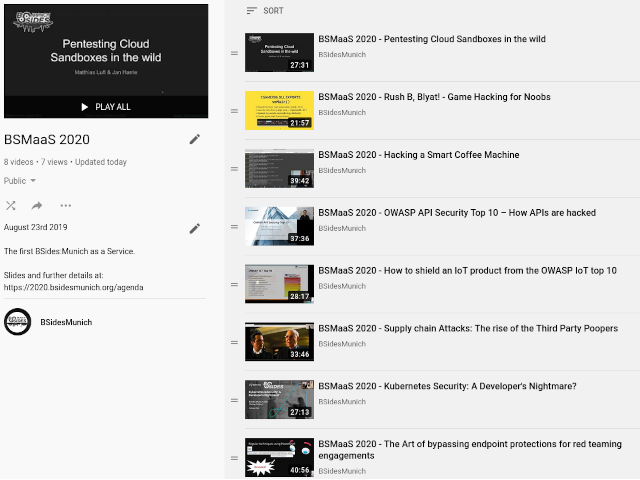The image size is (640, 480).
Task: Click BSidesMunich channel under Rush B video
Action: point(342,113)
